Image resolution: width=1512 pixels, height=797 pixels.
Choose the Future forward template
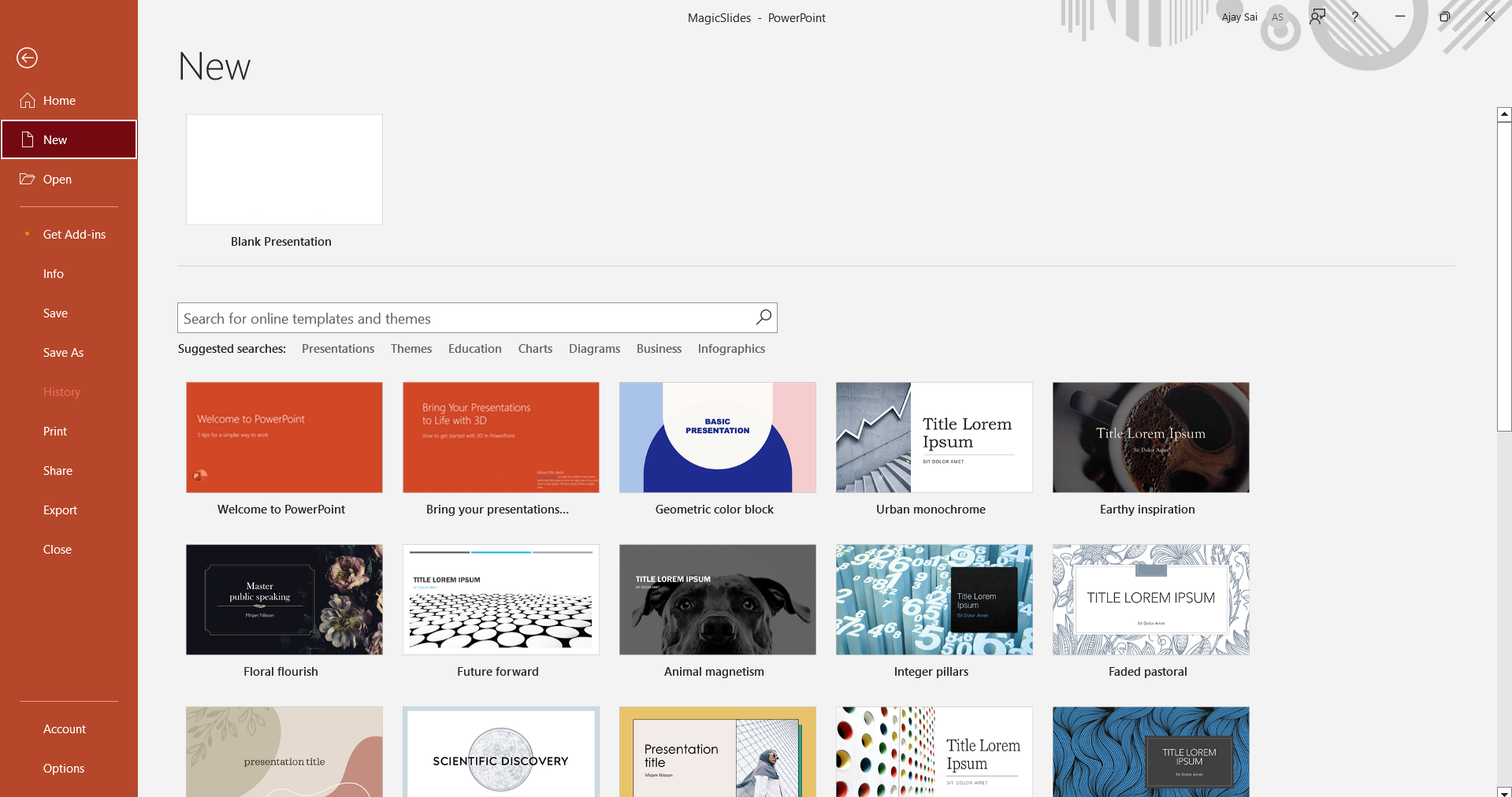pos(501,600)
